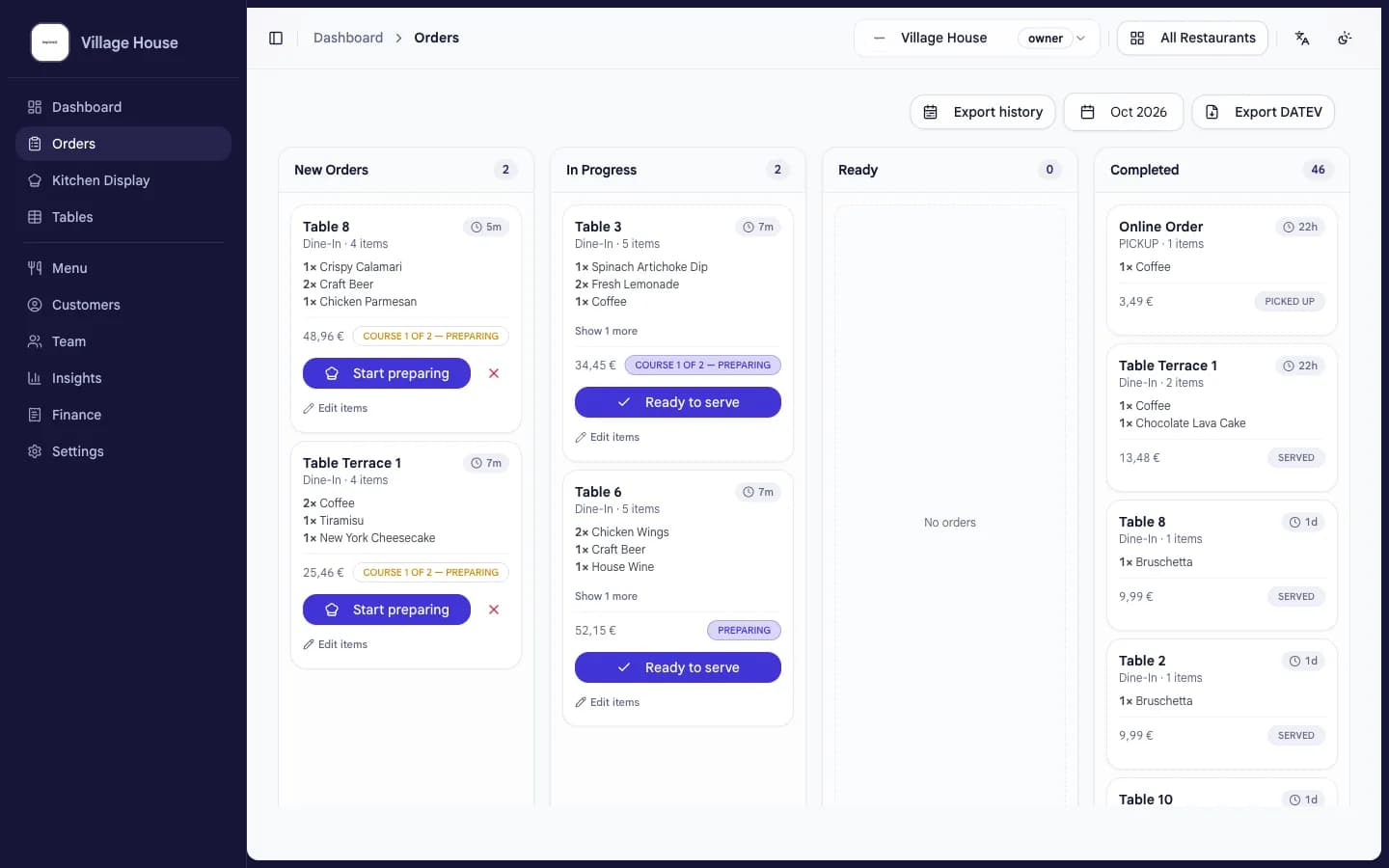Image resolution: width=1389 pixels, height=868 pixels.
Task: Open Team page
Action: 123,341
